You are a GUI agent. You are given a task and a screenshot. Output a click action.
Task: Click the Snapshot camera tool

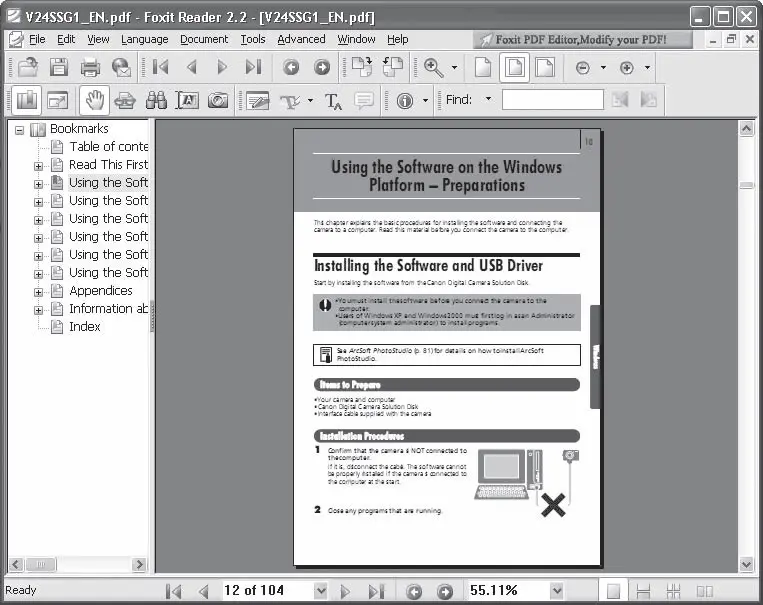[217, 100]
